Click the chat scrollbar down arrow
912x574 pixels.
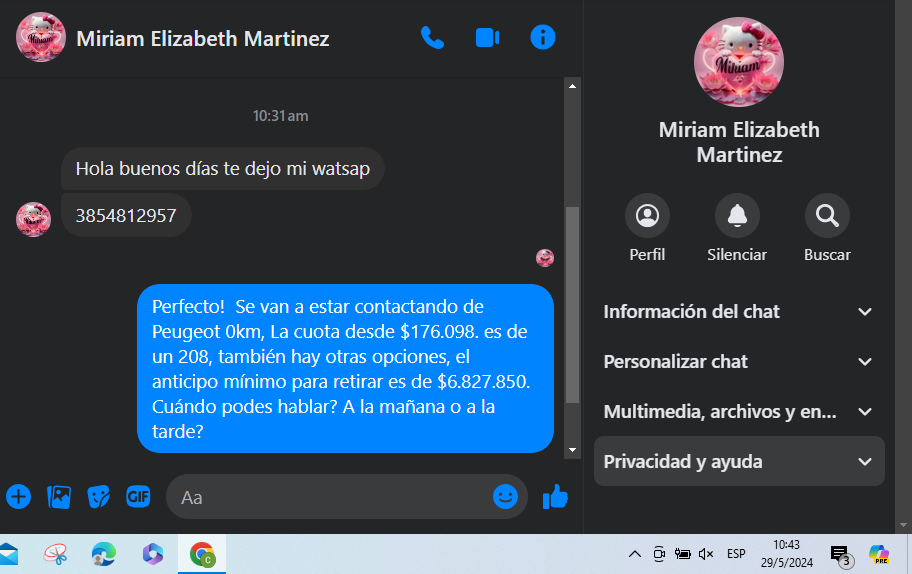click(x=572, y=450)
